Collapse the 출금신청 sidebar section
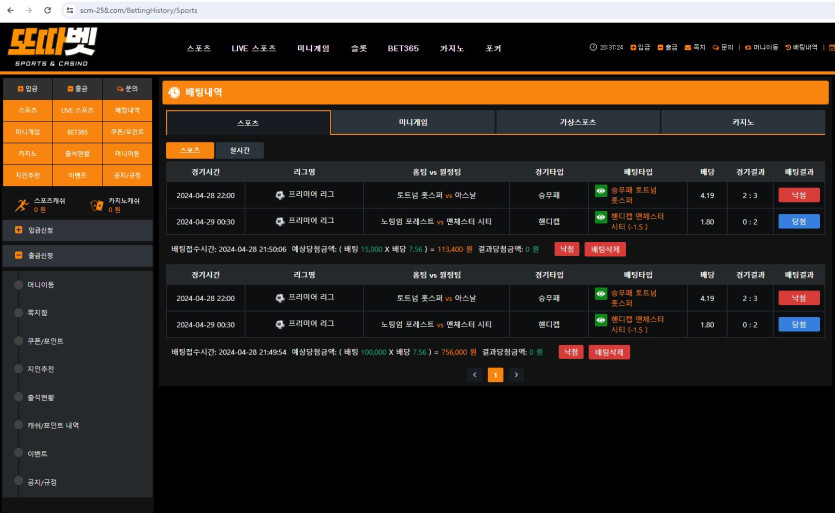This screenshot has height=513, width=835. tap(20, 255)
